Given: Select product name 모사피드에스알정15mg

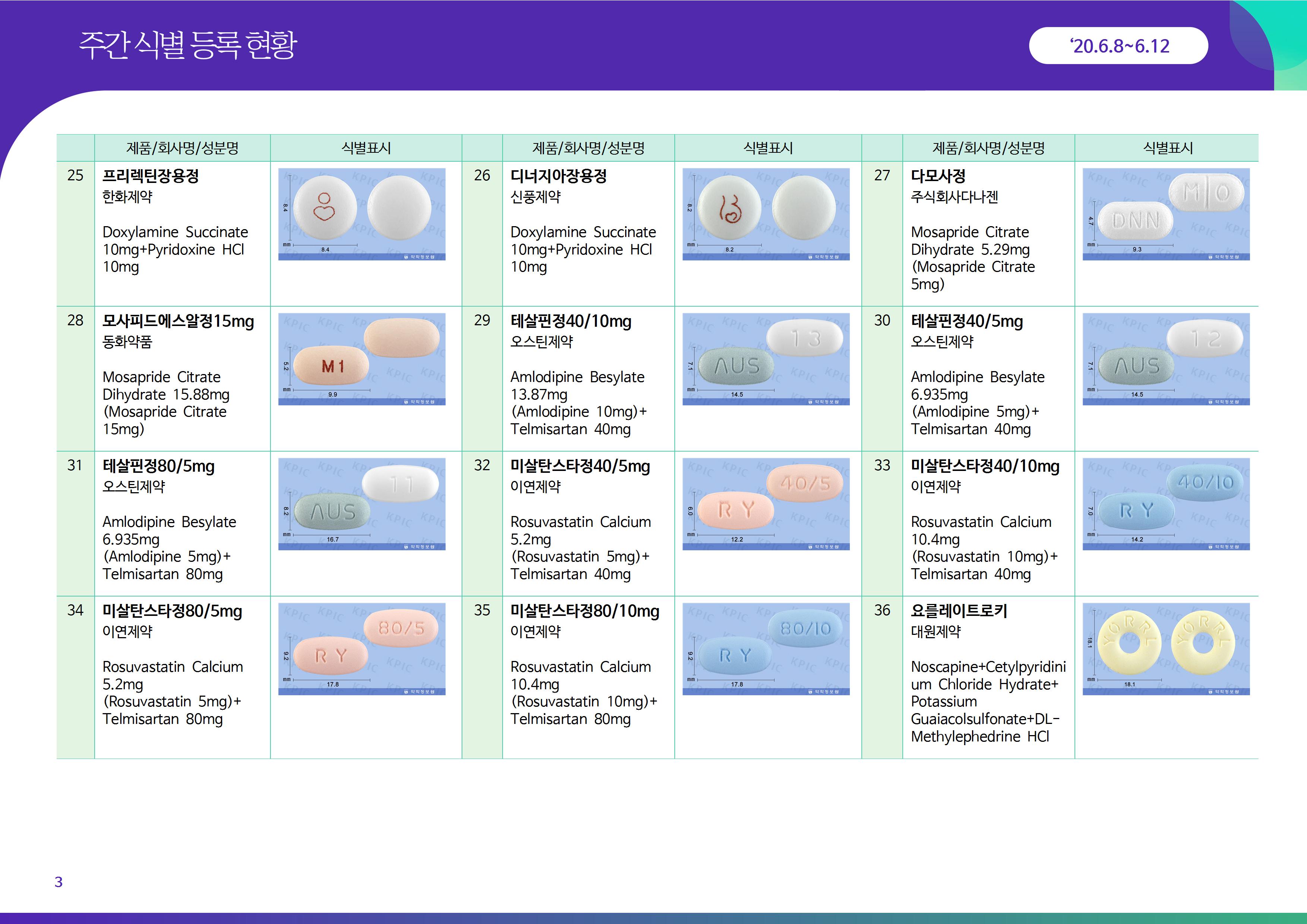Looking at the screenshot, I should coord(178,321).
